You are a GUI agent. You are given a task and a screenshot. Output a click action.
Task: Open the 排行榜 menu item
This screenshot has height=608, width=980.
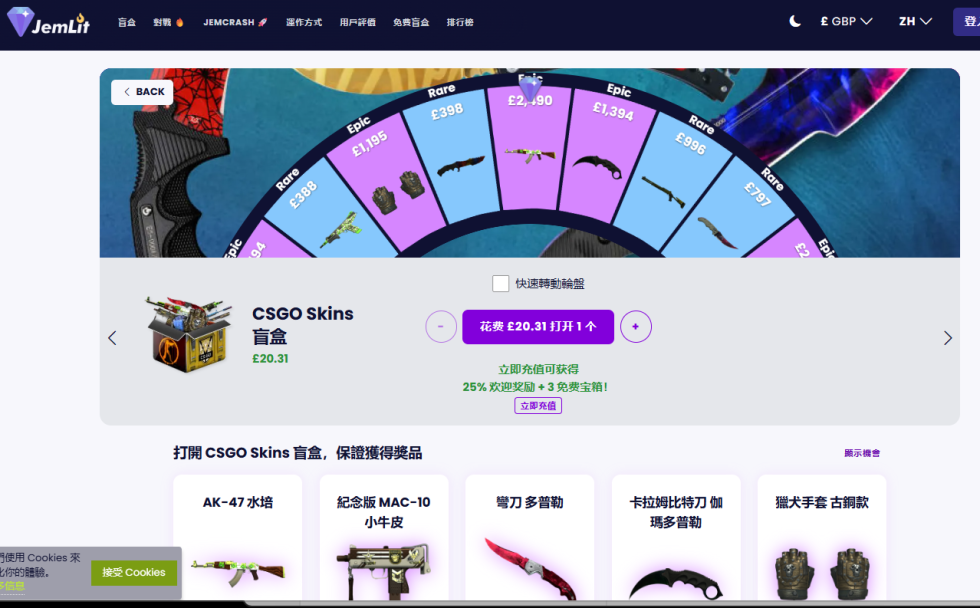click(460, 22)
